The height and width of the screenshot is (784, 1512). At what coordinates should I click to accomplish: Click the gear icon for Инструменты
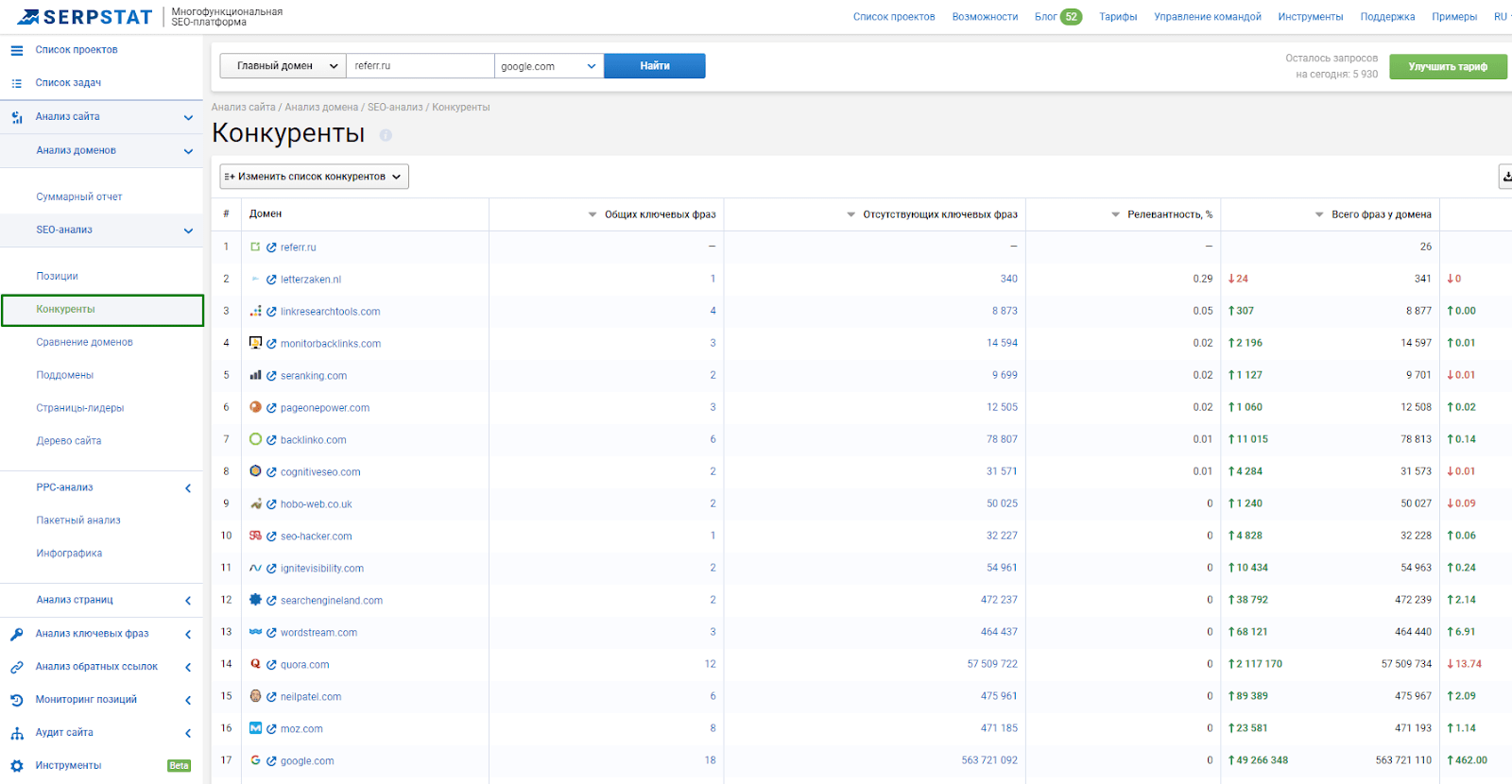tap(17, 766)
